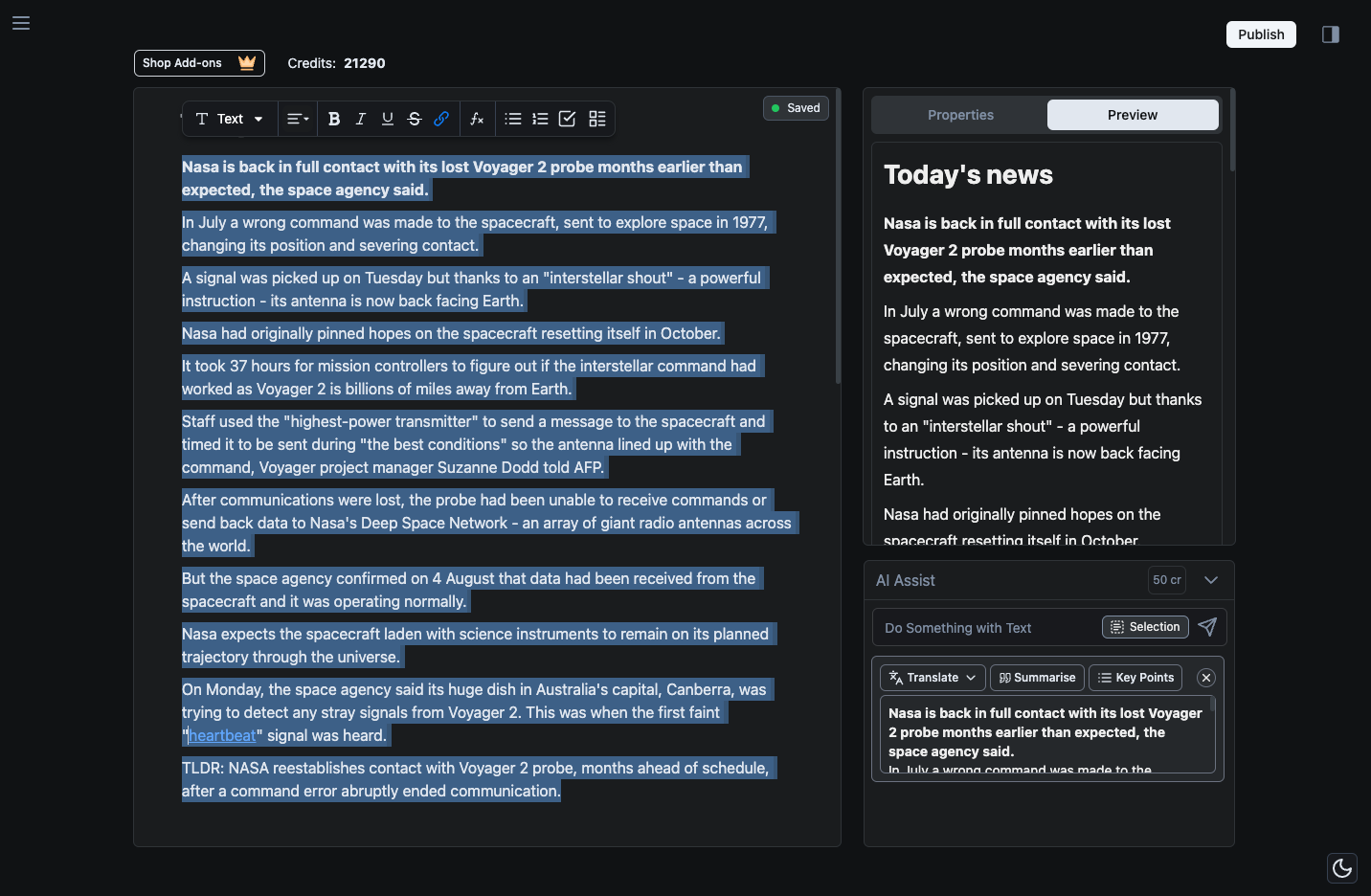Click the Do Something with Text field

pos(986,628)
